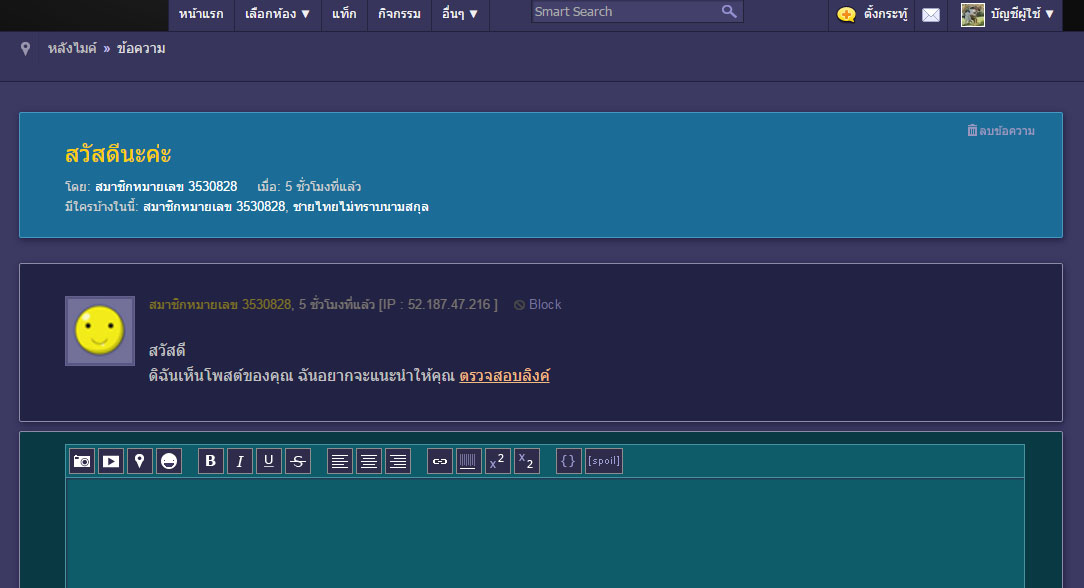Align text right

(x=398, y=461)
